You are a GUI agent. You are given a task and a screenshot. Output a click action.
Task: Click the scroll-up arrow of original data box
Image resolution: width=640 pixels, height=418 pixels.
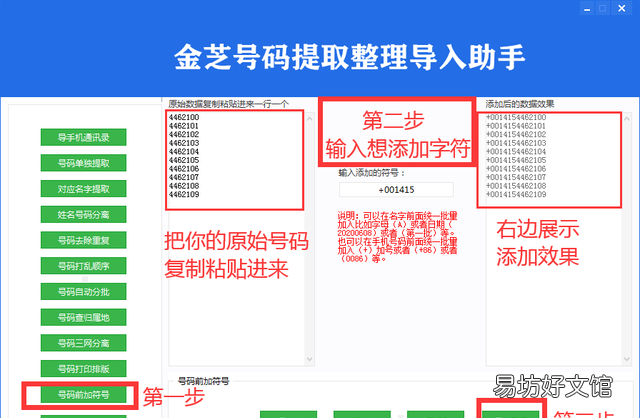[x=309, y=119]
